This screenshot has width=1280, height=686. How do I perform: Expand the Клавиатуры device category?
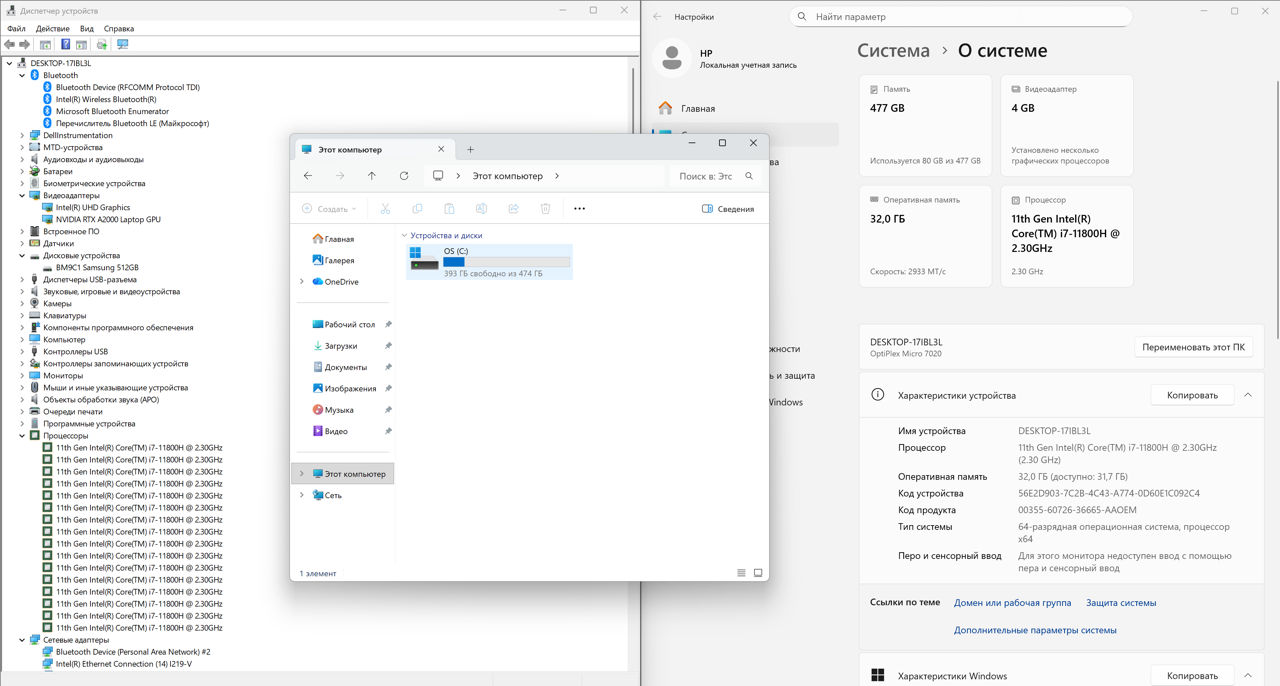(x=22, y=316)
